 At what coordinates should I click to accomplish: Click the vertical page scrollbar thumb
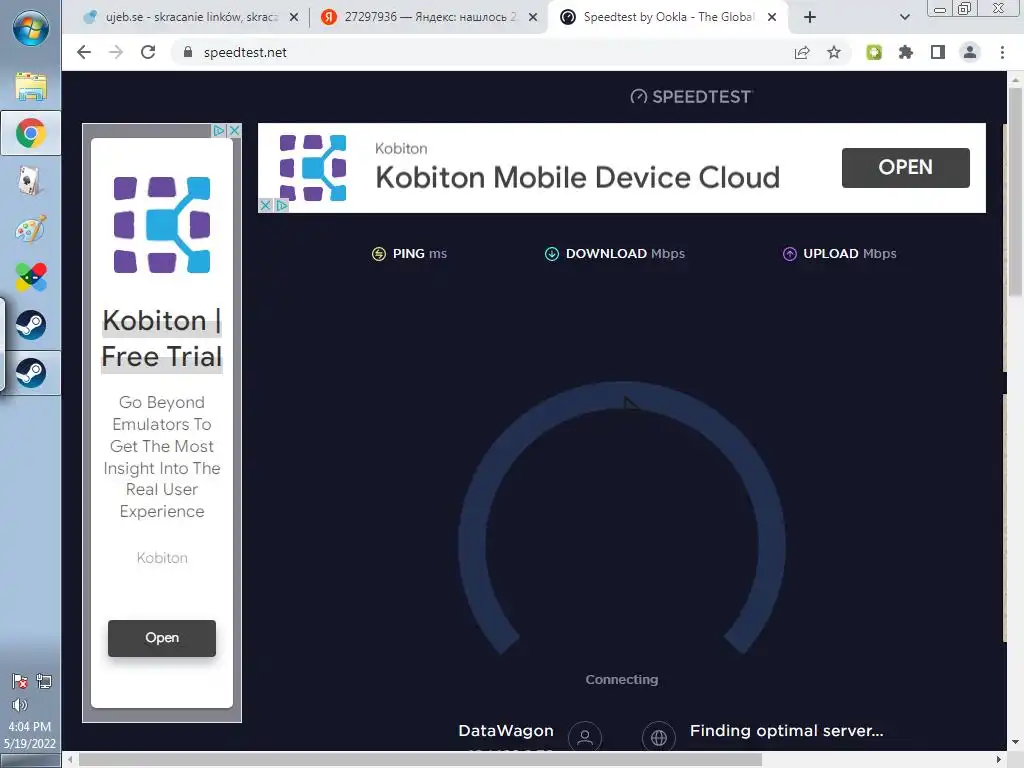coord(1015,191)
